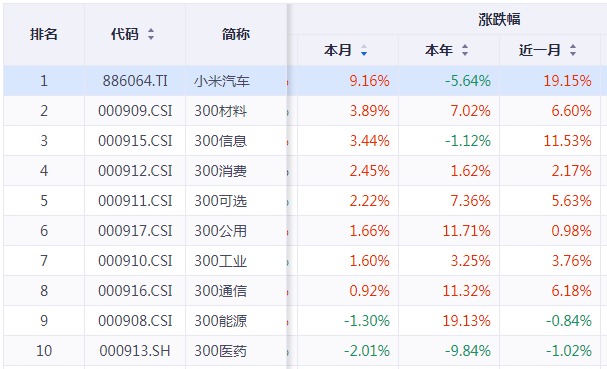Sort by 本年 change arrows

pyautogui.click(x=465, y=50)
